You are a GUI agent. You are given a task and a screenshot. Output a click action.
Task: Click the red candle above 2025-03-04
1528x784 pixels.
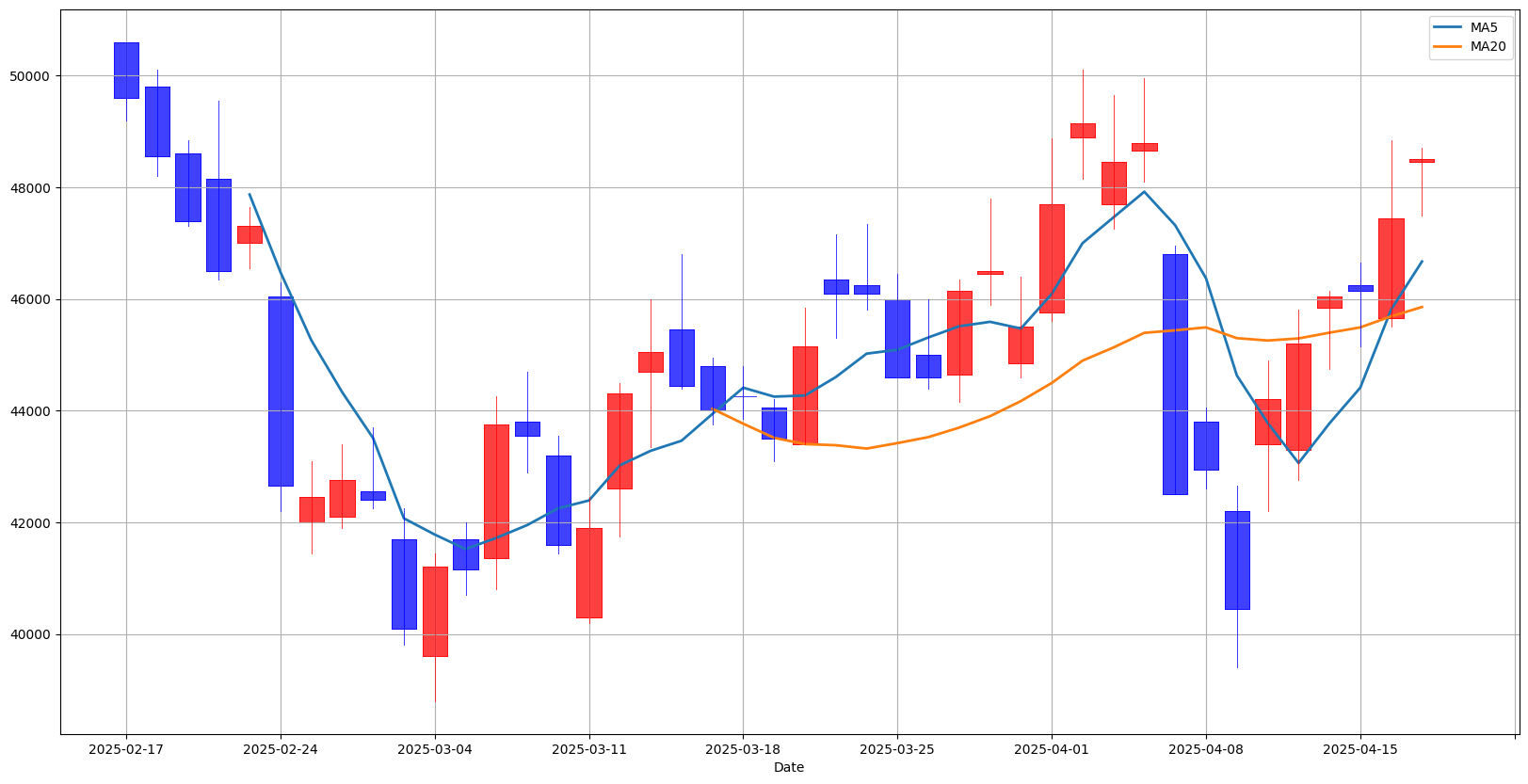click(435, 612)
